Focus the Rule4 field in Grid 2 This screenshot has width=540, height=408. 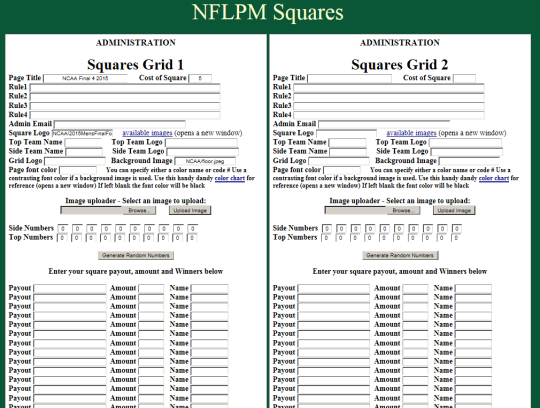[389, 115]
